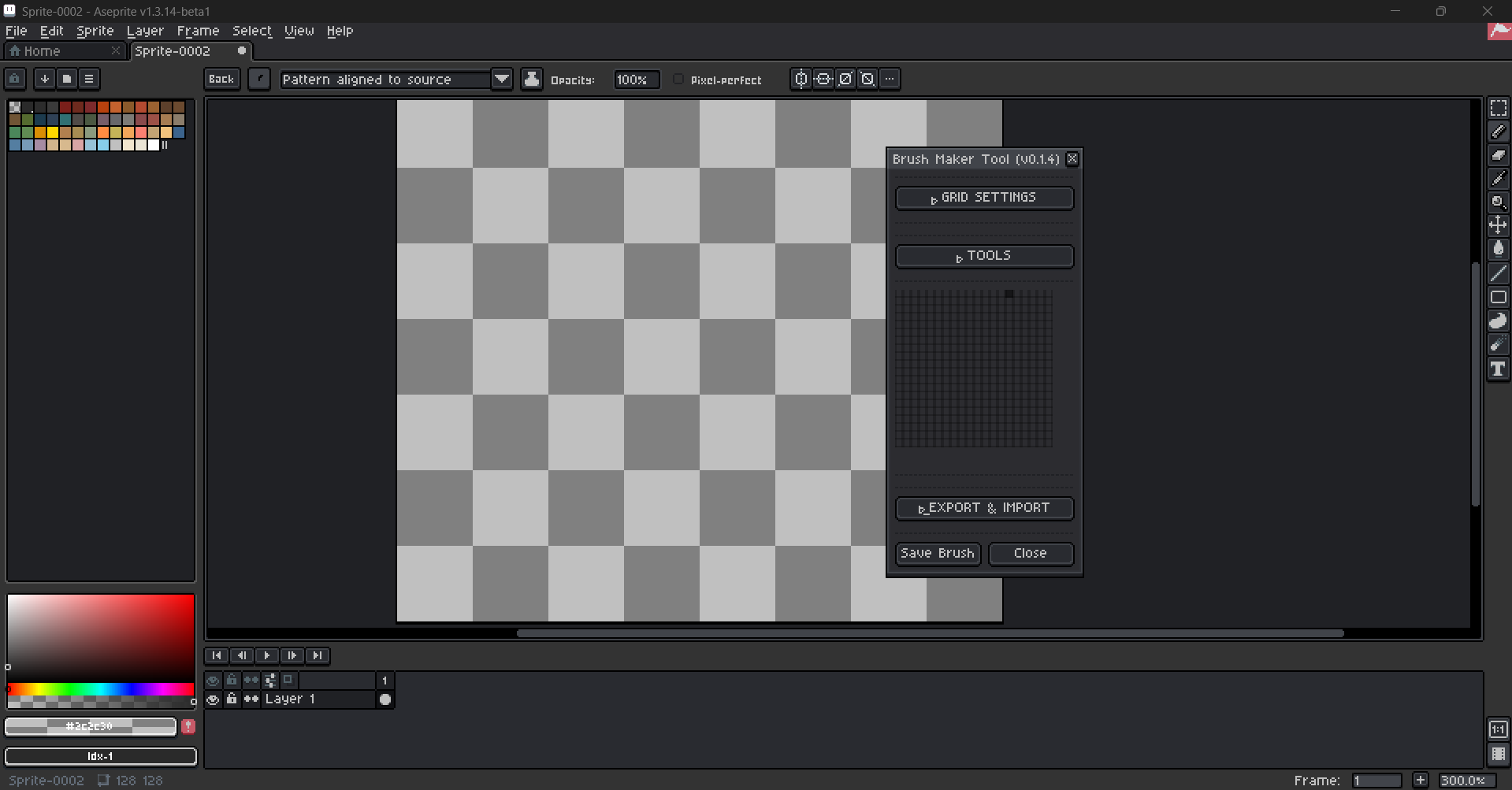Select the Paint Bucket tool
Viewport: 1512px width, 790px height.
(x=1498, y=250)
